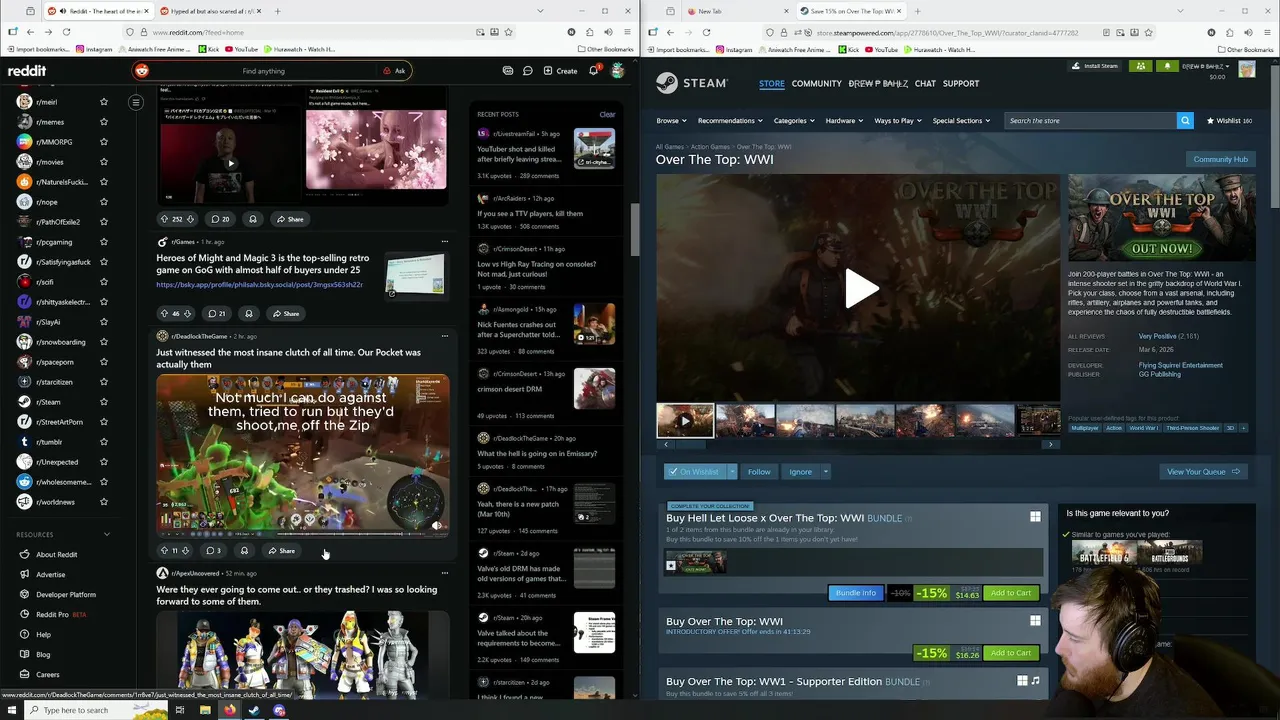1280x720 pixels.
Task: Click Bundle Info button
Action: [x=855, y=593]
